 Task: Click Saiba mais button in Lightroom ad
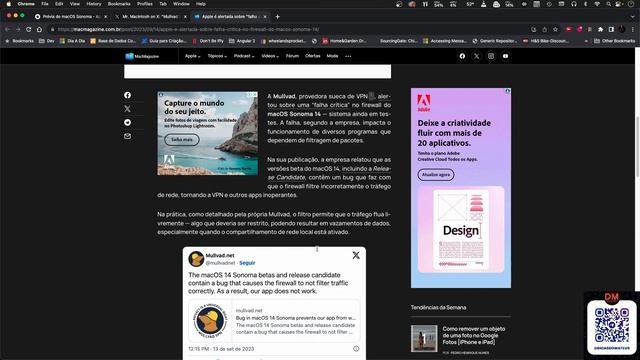(182, 140)
